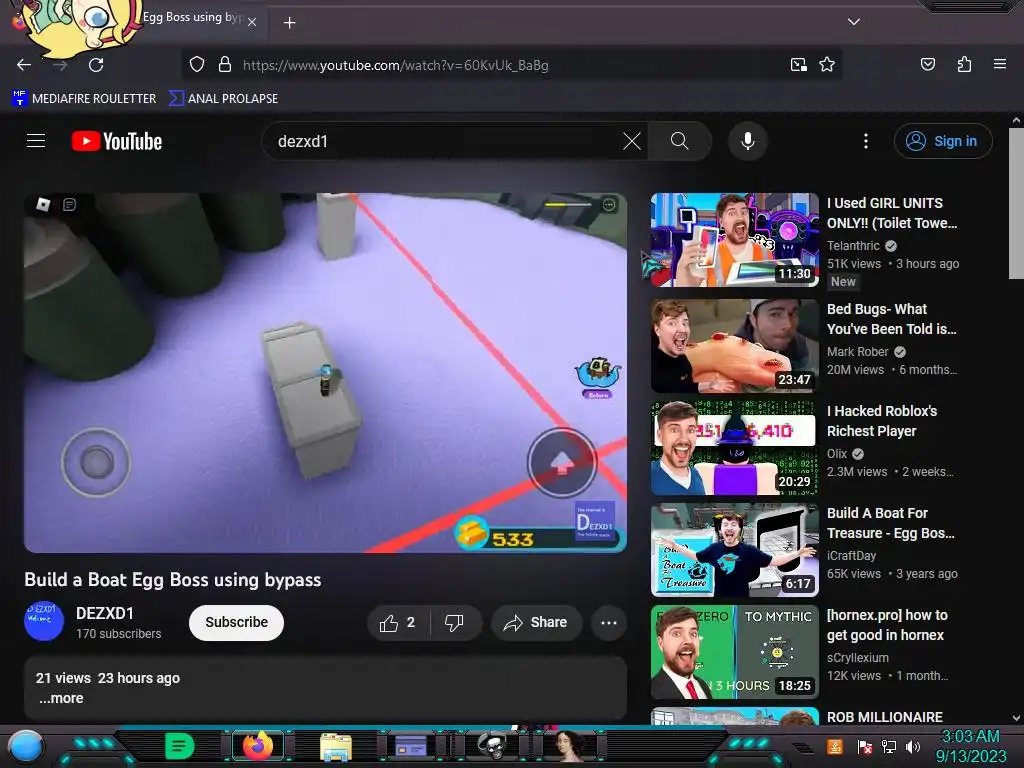The image size is (1024, 768).
Task: Open File Explorer folder on taskbar
Action: click(x=336, y=746)
